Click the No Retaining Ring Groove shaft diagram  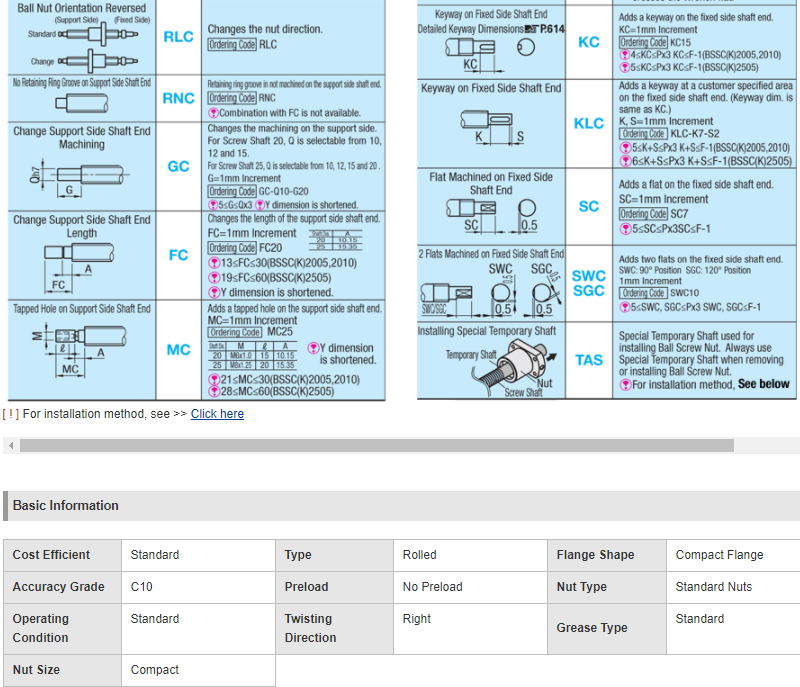(82, 104)
